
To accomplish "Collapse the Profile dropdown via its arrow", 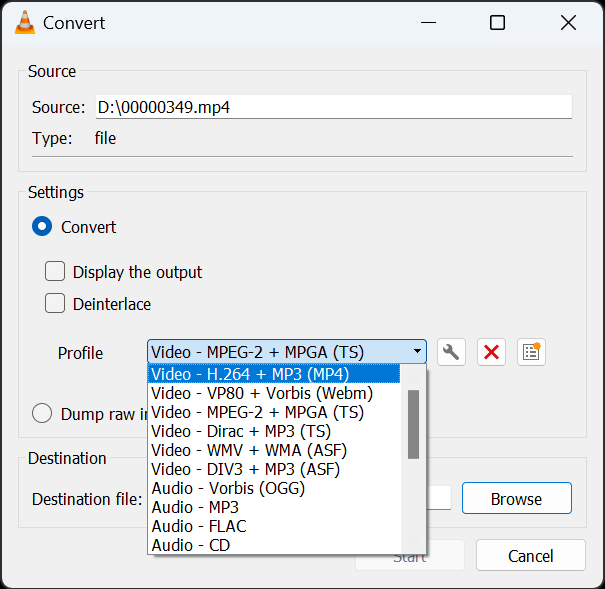I will pos(417,351).
